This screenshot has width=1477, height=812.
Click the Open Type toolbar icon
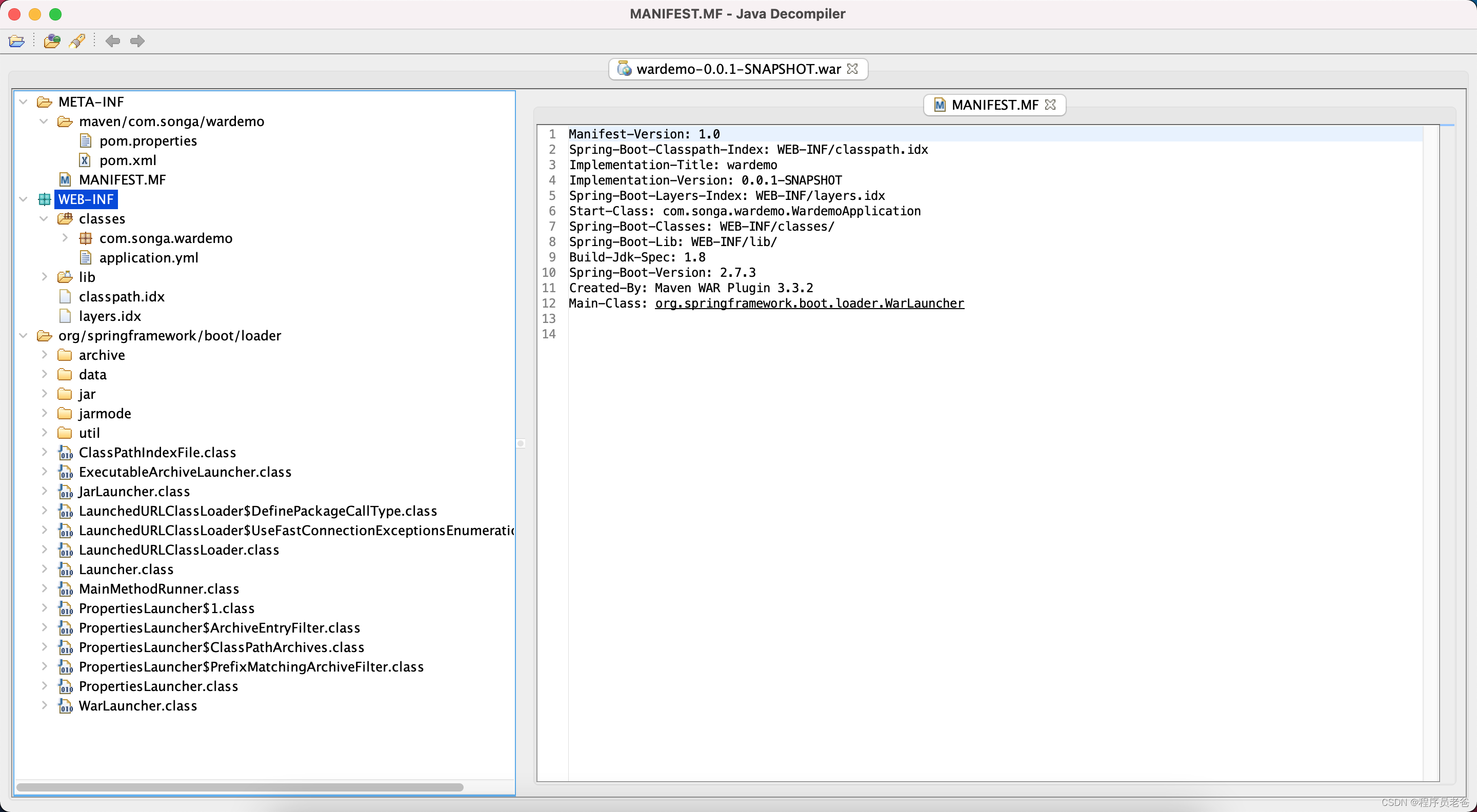[x=52, y=40]
